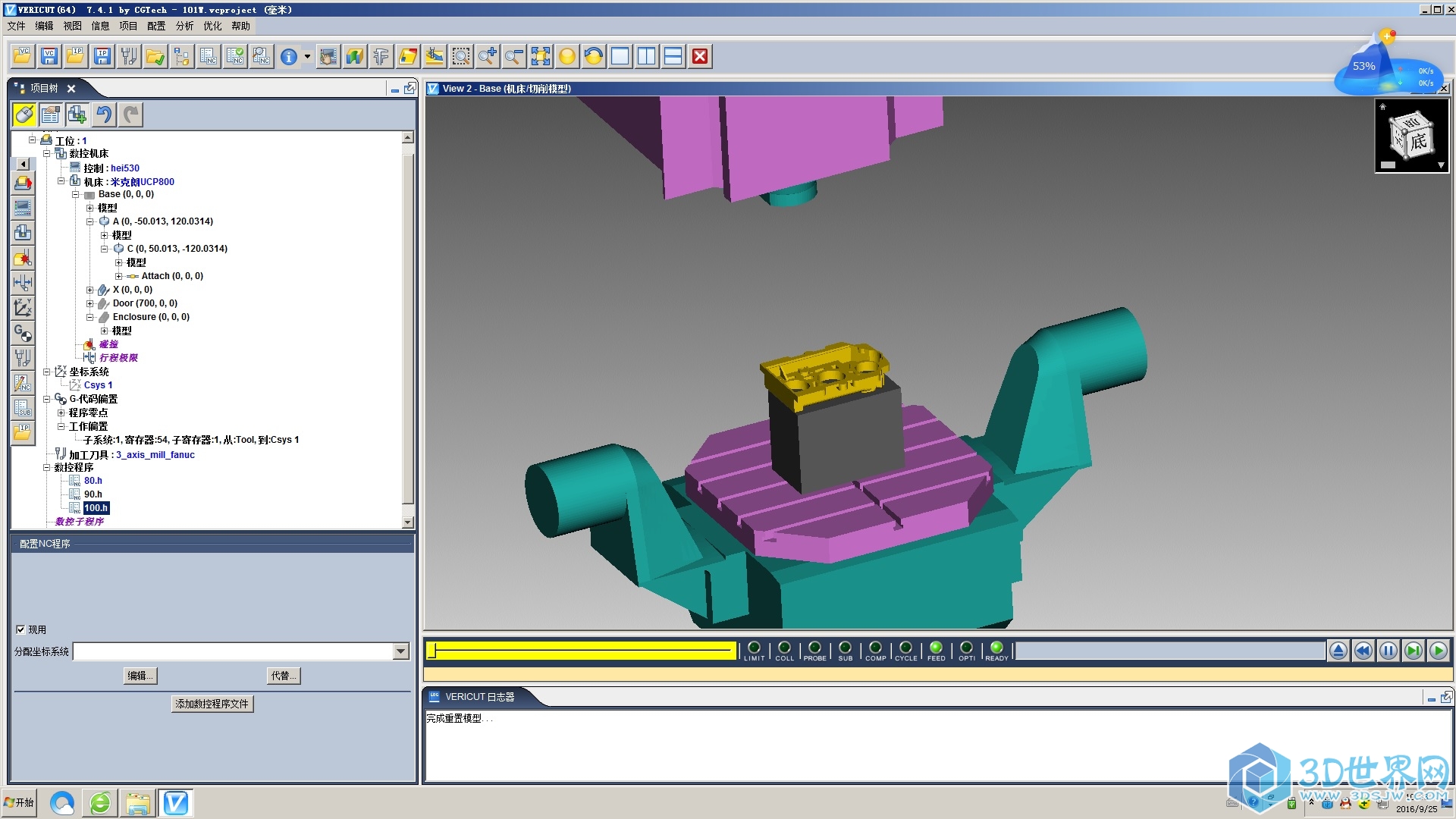Click the zoom out magnifier icon

coord(514,56)
